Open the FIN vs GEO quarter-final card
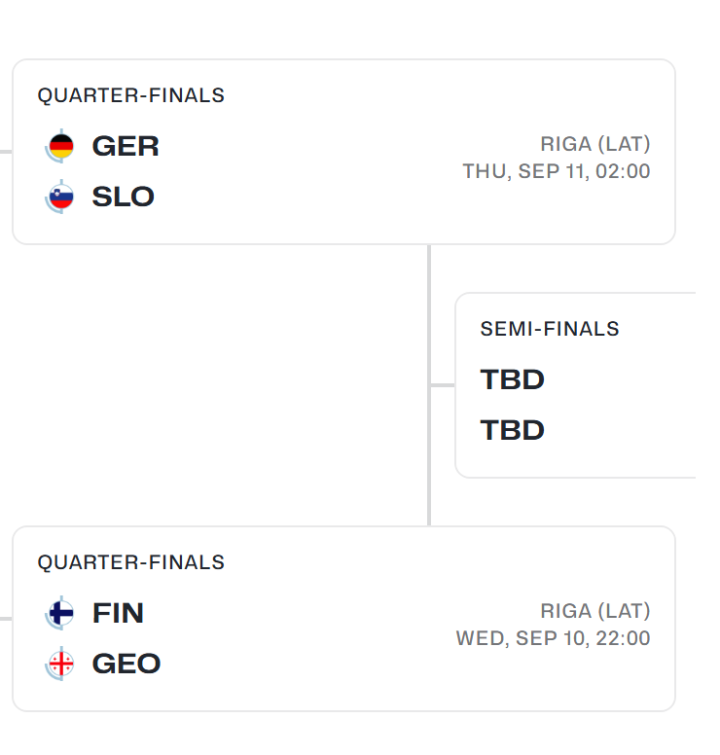The height and width of the screenshot is (755, 720). tap(344, 619)
